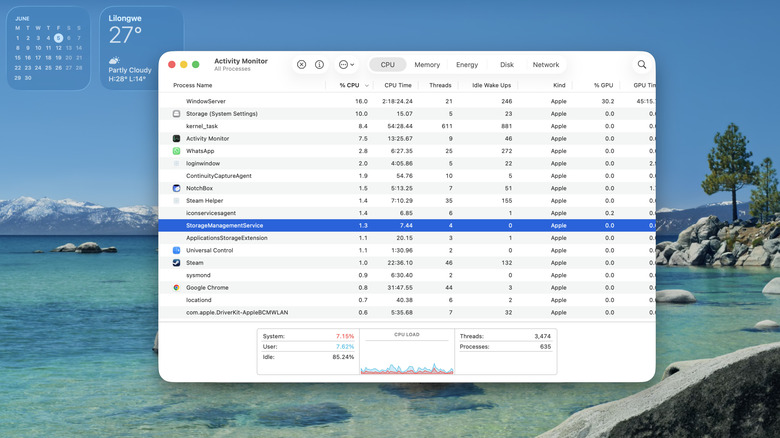Click the NotchBox process icon
Image resolution: width=780 pixels, height=438 pixels.
[x=176, y=188]
